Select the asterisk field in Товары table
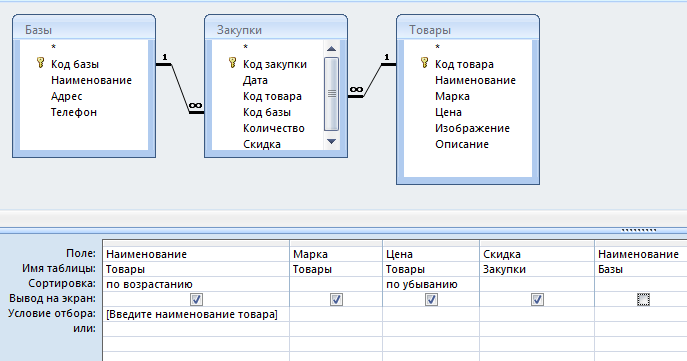 pyautogui.click(x=437, y=47)
